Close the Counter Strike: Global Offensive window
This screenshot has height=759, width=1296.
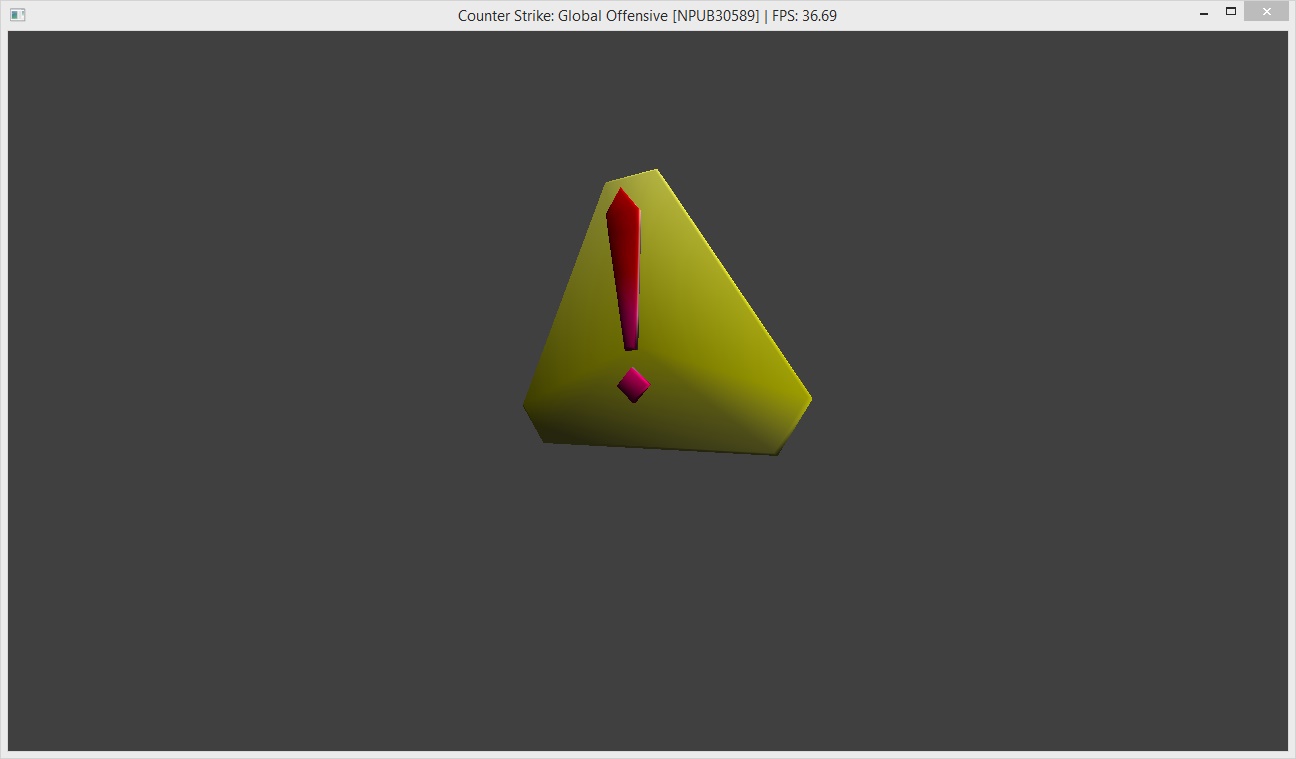tap(1266, 12)
